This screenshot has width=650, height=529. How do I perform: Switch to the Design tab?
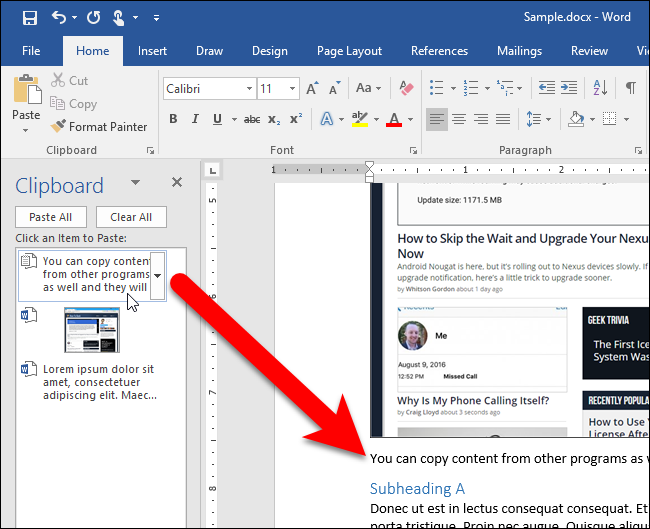point(270,51)
